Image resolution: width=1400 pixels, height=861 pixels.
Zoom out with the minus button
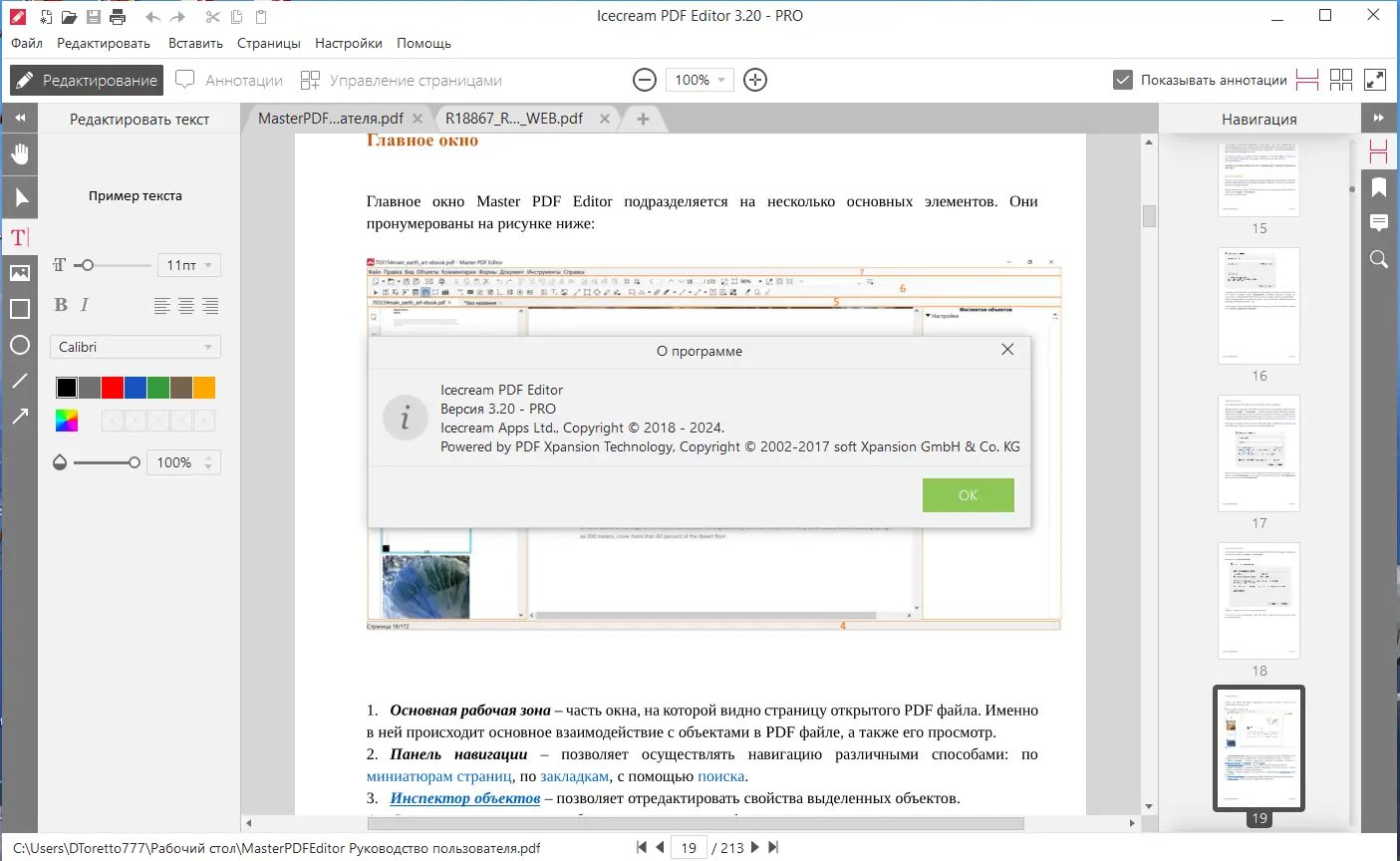click(x=645, y=80)
